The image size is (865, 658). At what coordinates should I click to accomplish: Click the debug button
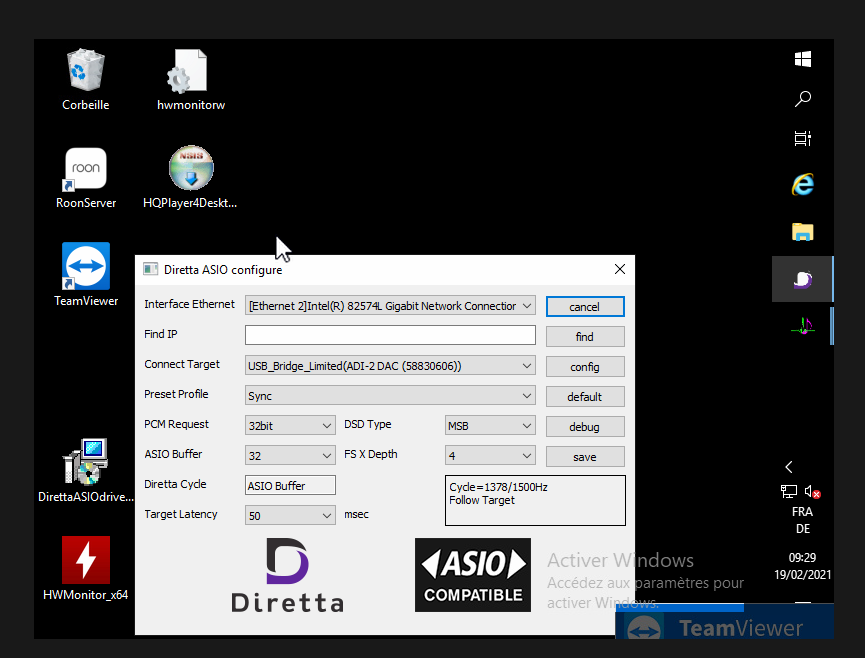(x=585, y=427)
